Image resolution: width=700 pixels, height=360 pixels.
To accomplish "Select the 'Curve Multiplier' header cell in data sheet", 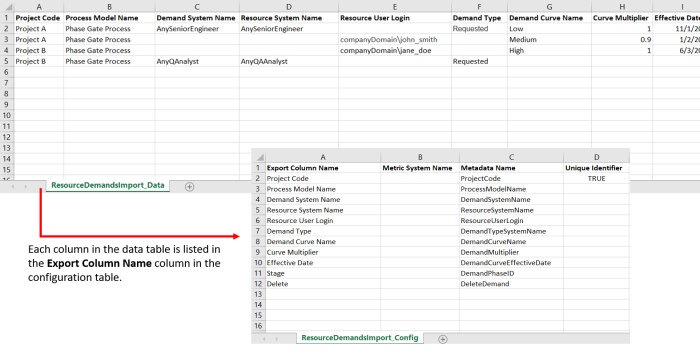I will 622,18.
